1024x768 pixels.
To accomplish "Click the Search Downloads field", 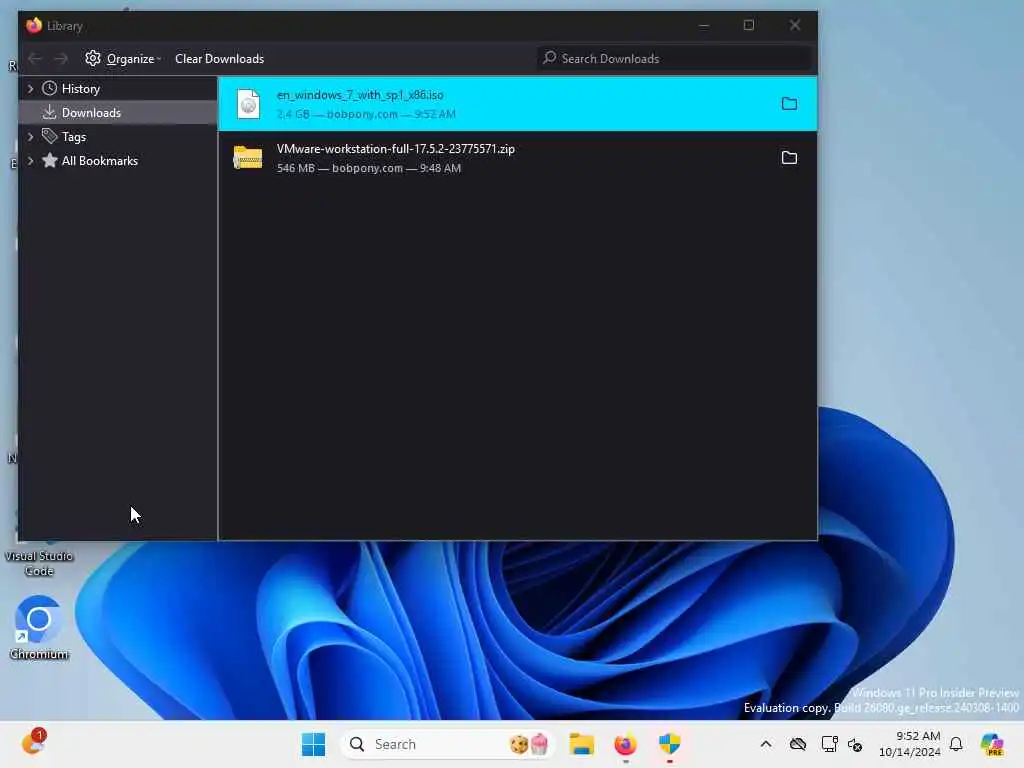I will point(674,58).
